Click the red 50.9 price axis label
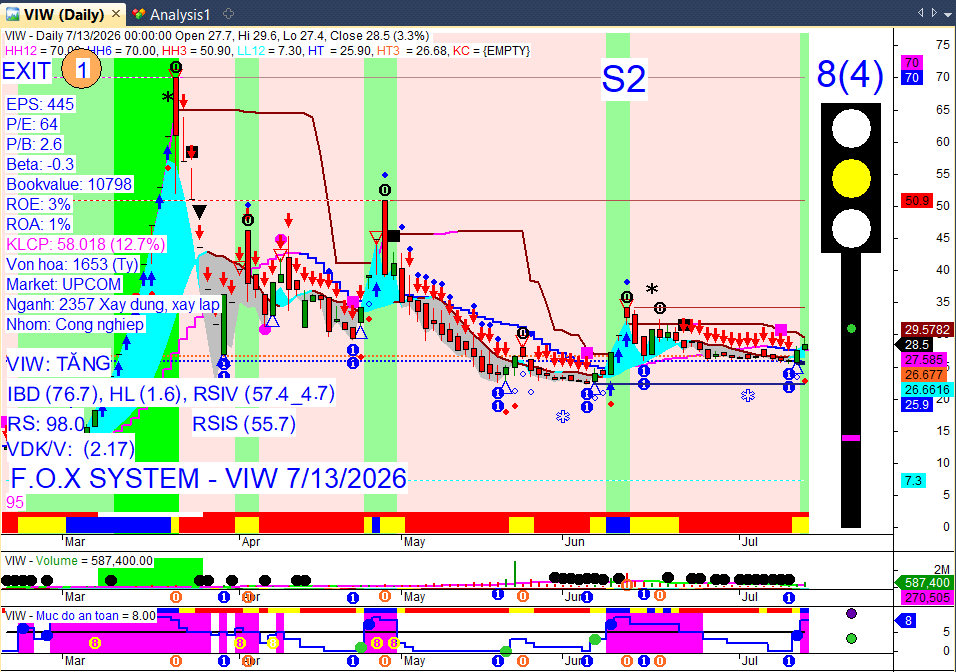Screen dimensions: 956x672 click(x=917, y=201)
